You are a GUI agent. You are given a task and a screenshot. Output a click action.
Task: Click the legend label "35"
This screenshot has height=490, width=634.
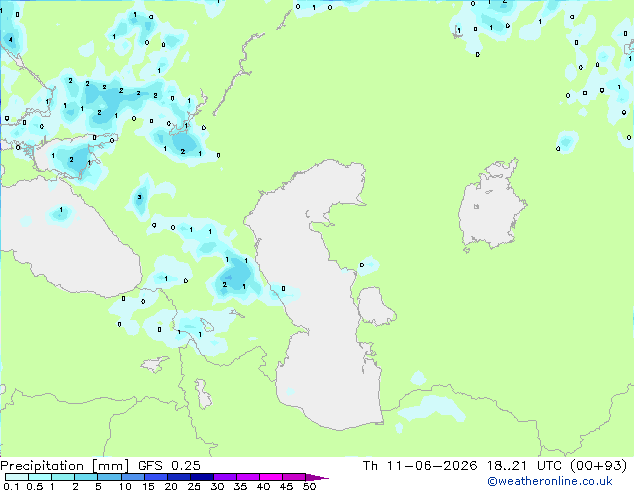[240, 486]
